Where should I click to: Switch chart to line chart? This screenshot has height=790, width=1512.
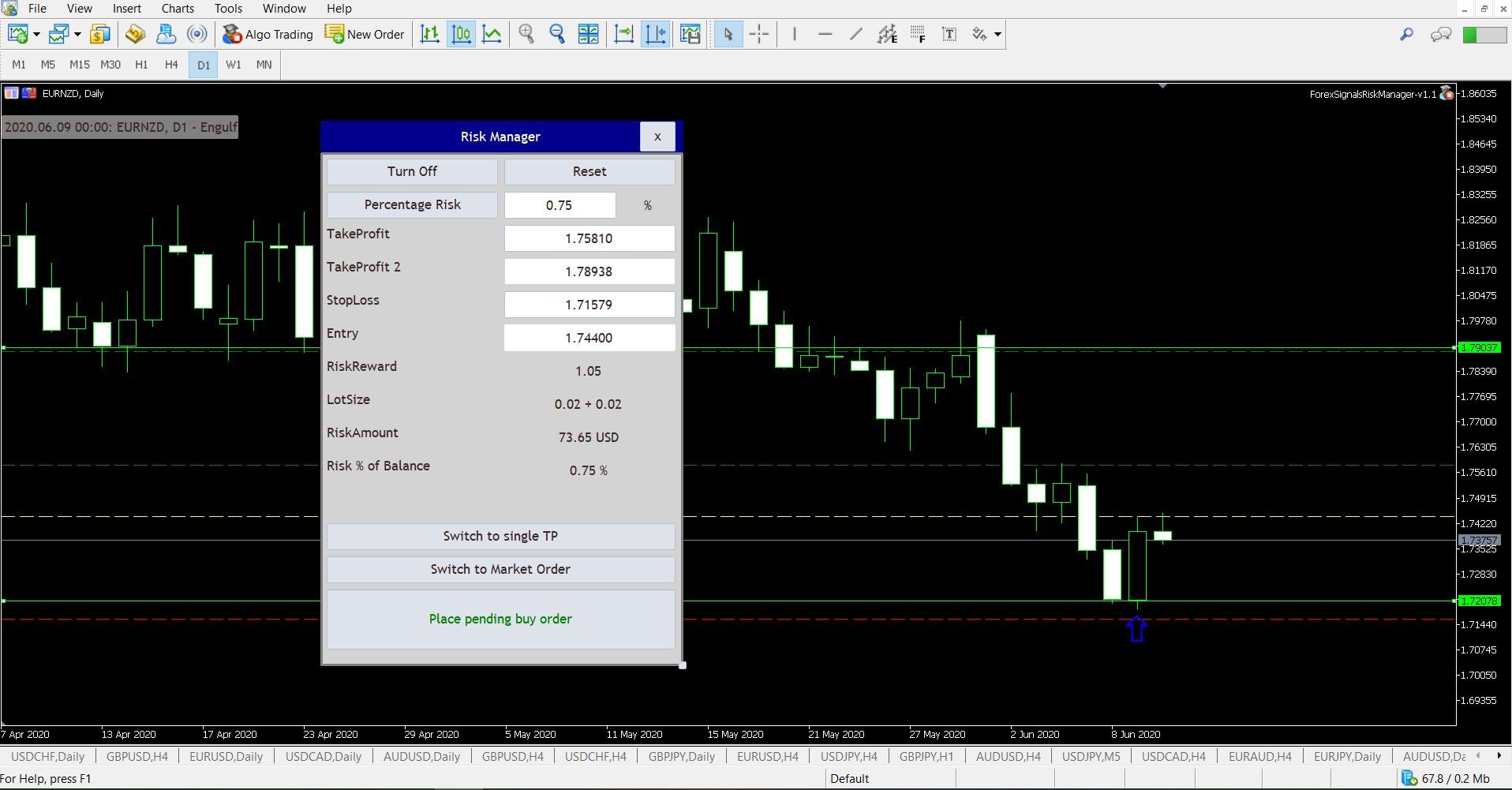pyautogui.click(x=492, y=34)
